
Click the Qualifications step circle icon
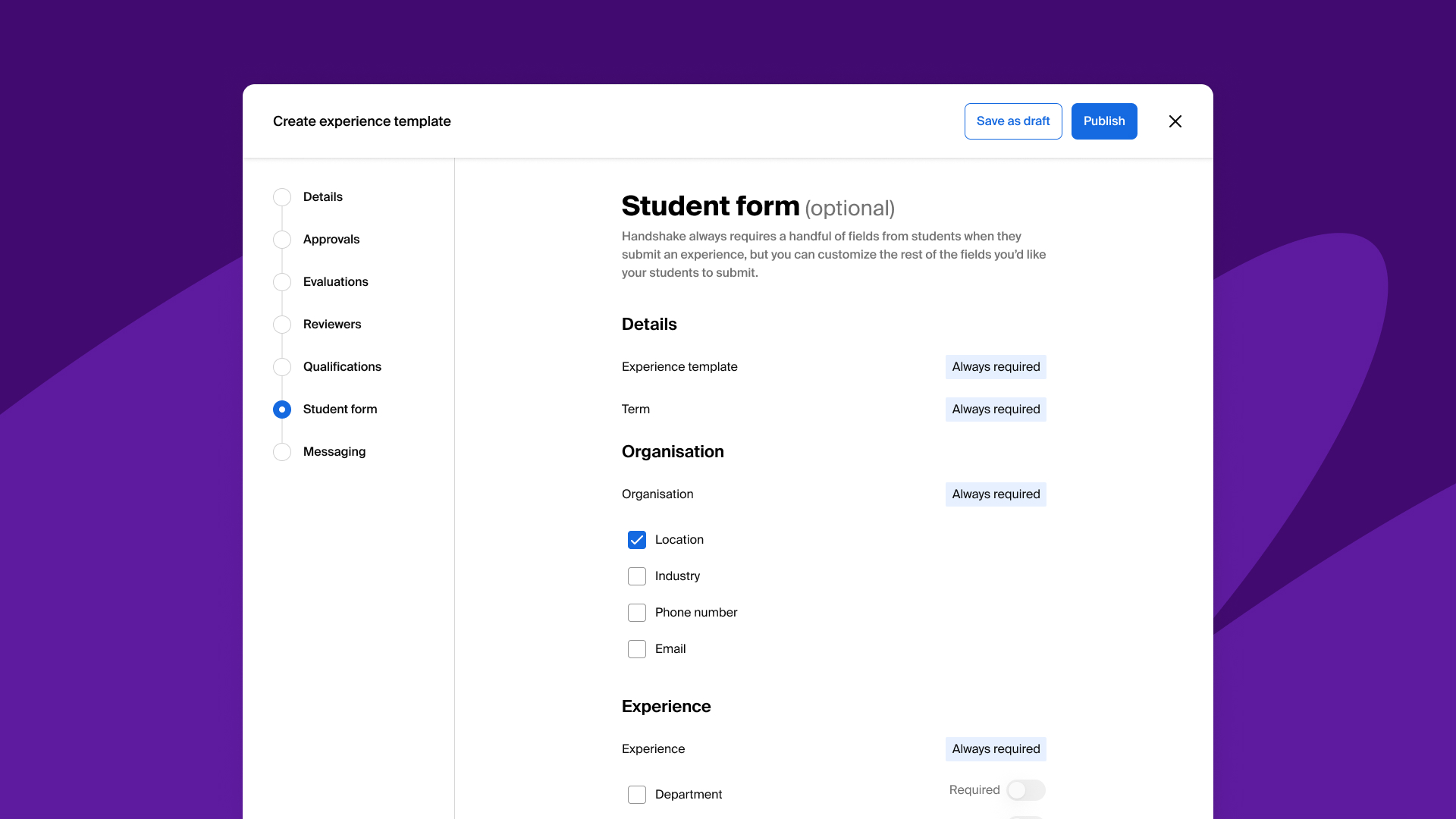click(282, 367)
